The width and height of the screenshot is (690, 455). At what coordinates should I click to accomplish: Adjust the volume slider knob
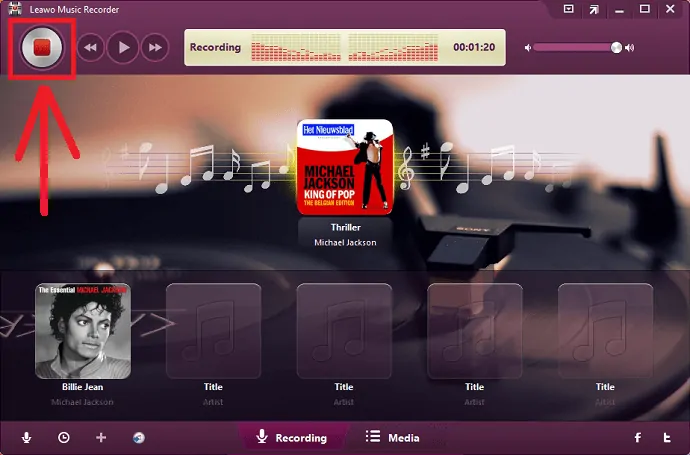[617, 48]
